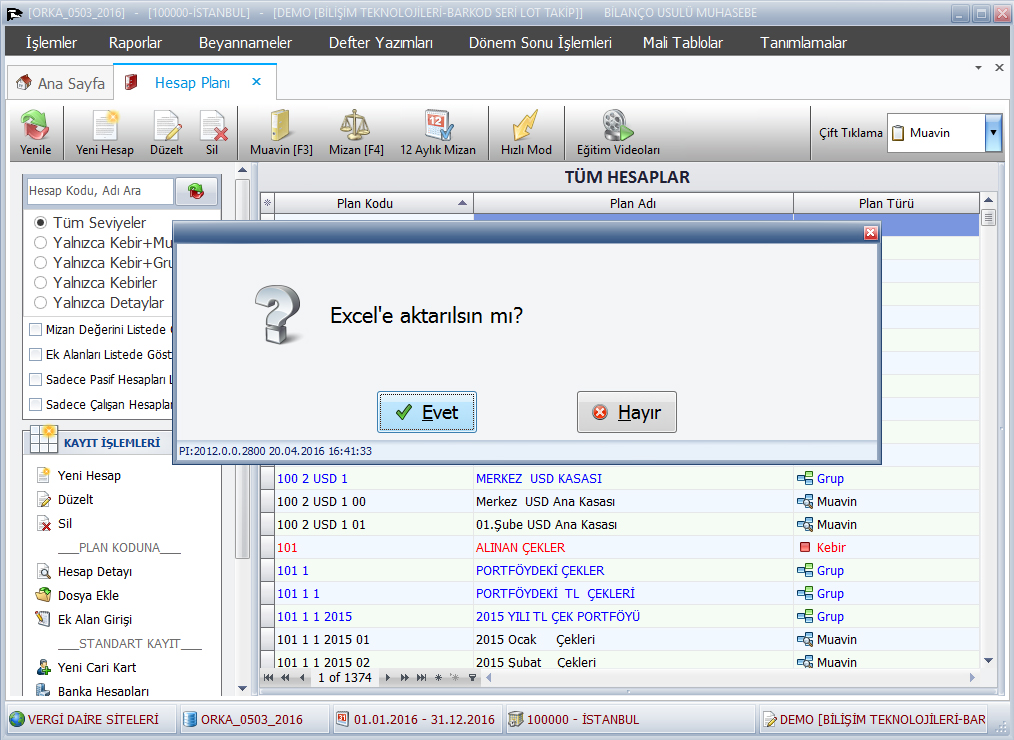Viewport: 1014px width, 740px height.
Task: Select Tüm Seviyeler radio button
Action: (40, 223)
